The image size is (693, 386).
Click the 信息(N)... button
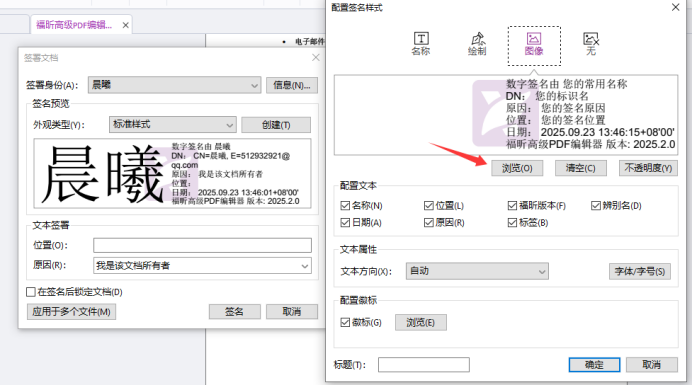coord(292,85)
